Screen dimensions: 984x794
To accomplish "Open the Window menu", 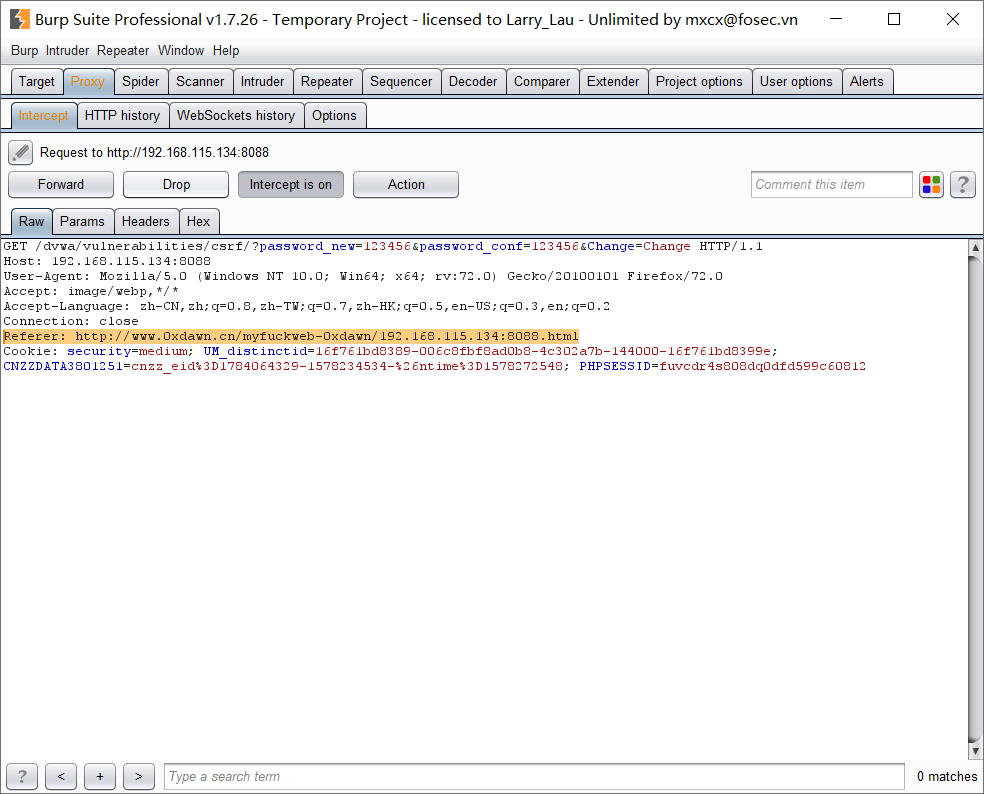I will tap(181, 51).
